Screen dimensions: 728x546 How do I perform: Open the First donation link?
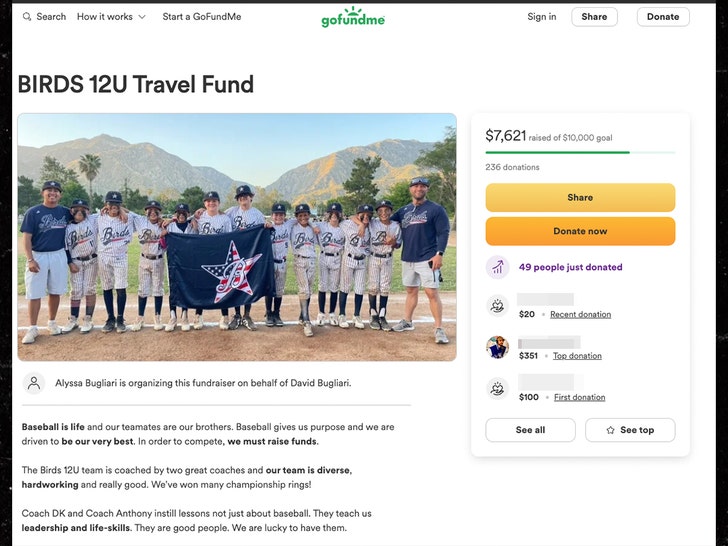click(x=579, y=397)
